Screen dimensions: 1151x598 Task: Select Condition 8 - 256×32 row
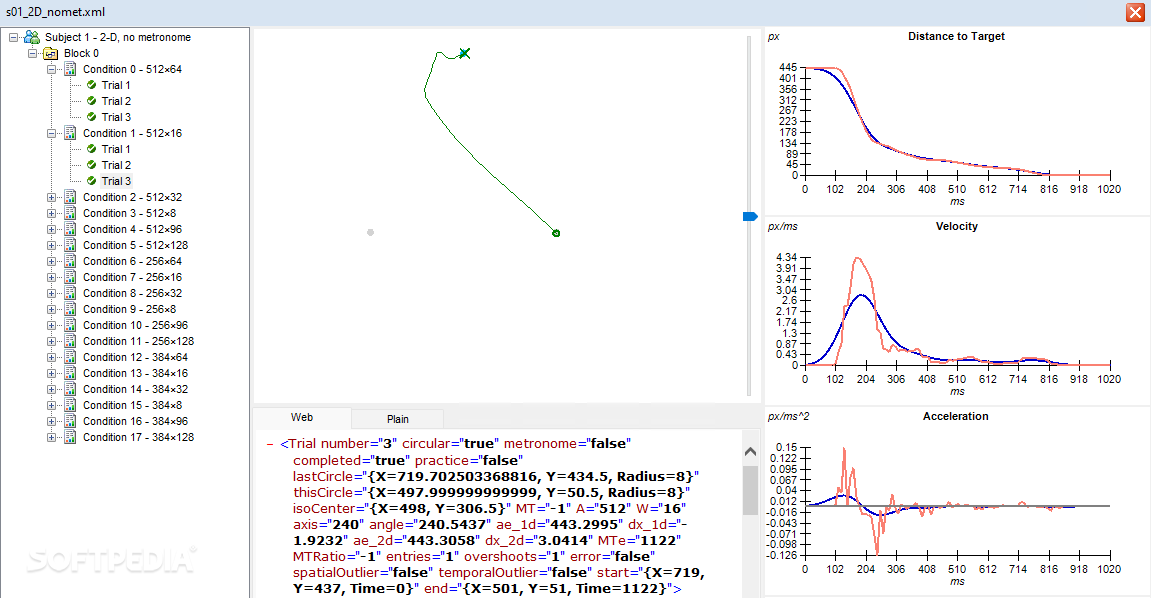(132, 293)
